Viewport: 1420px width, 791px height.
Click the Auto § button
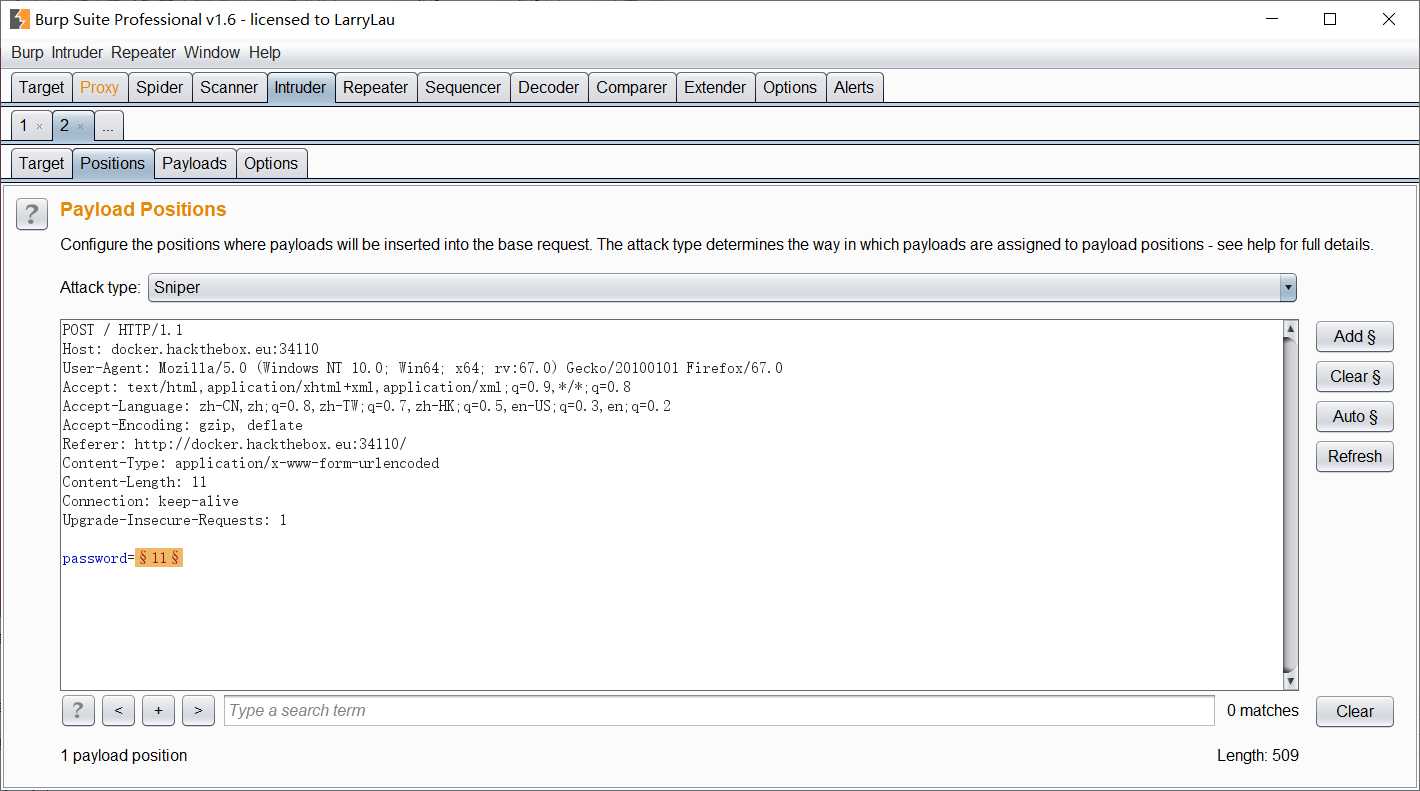coord(1354,417)
